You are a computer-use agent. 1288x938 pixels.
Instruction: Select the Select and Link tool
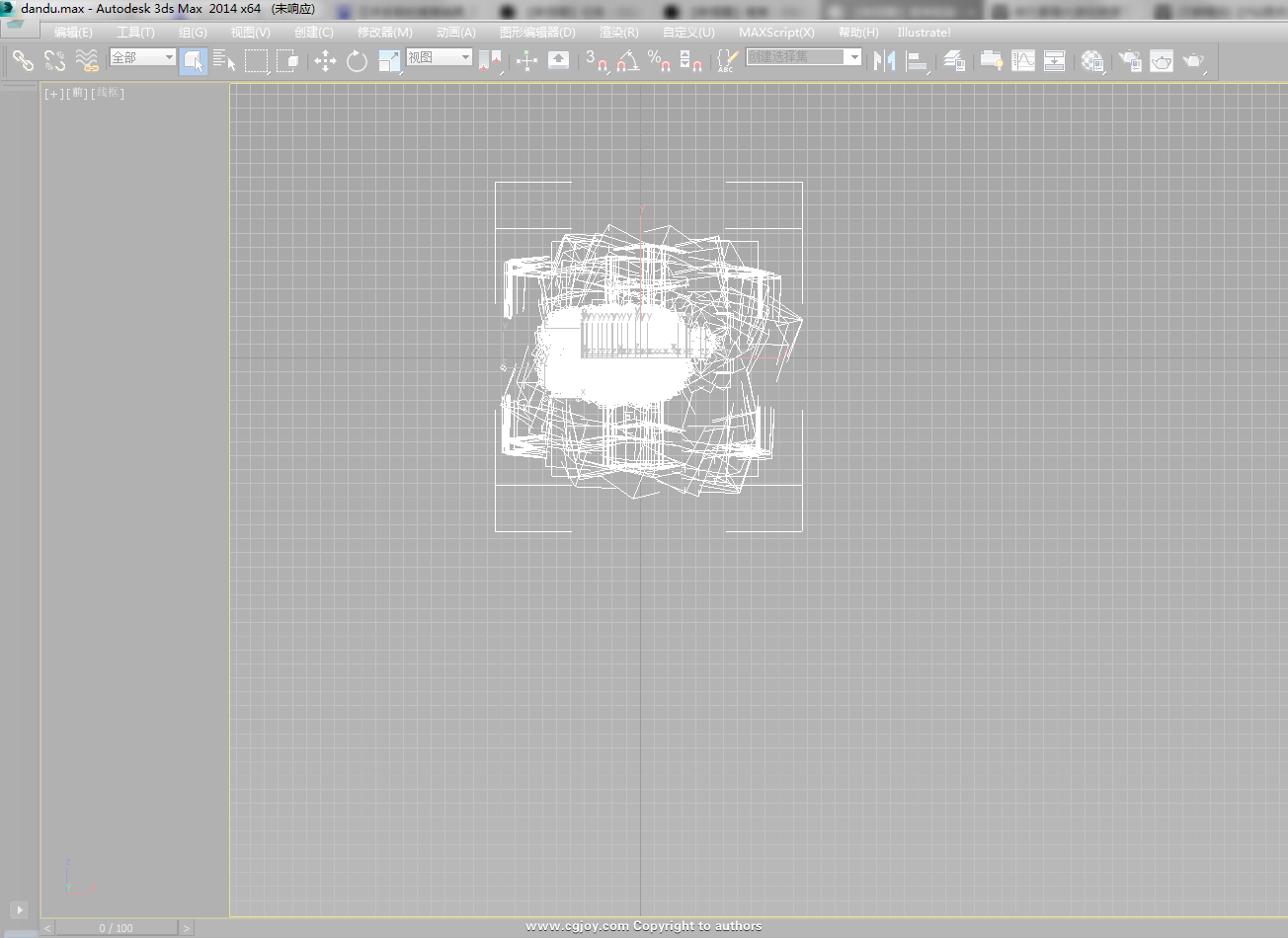23,61
